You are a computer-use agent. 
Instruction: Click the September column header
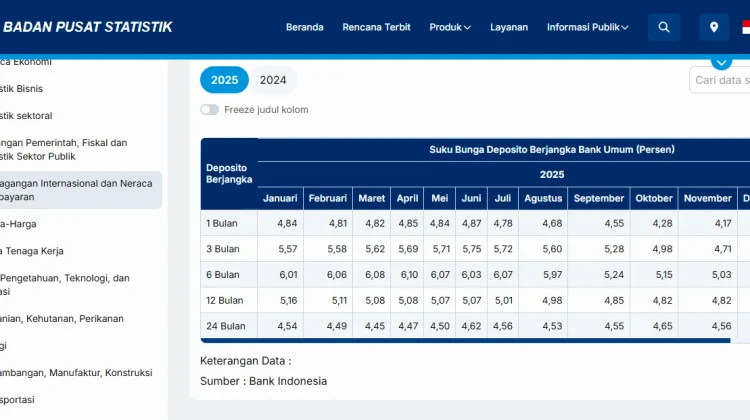599,198
